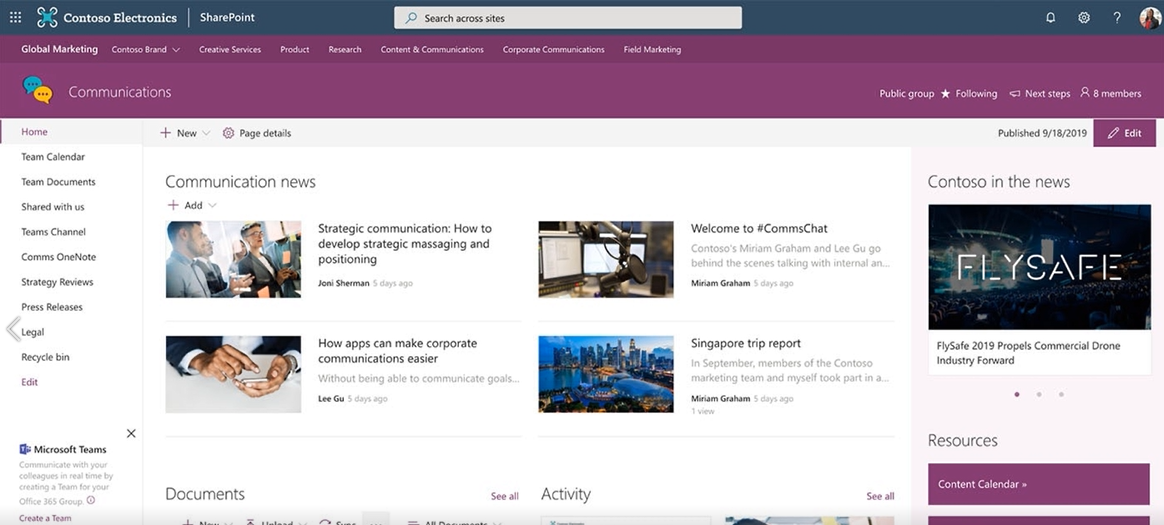Viewport: 1164px width, 525px height.
Task: Open Legal in left navigation
Action: click(33, 332)
